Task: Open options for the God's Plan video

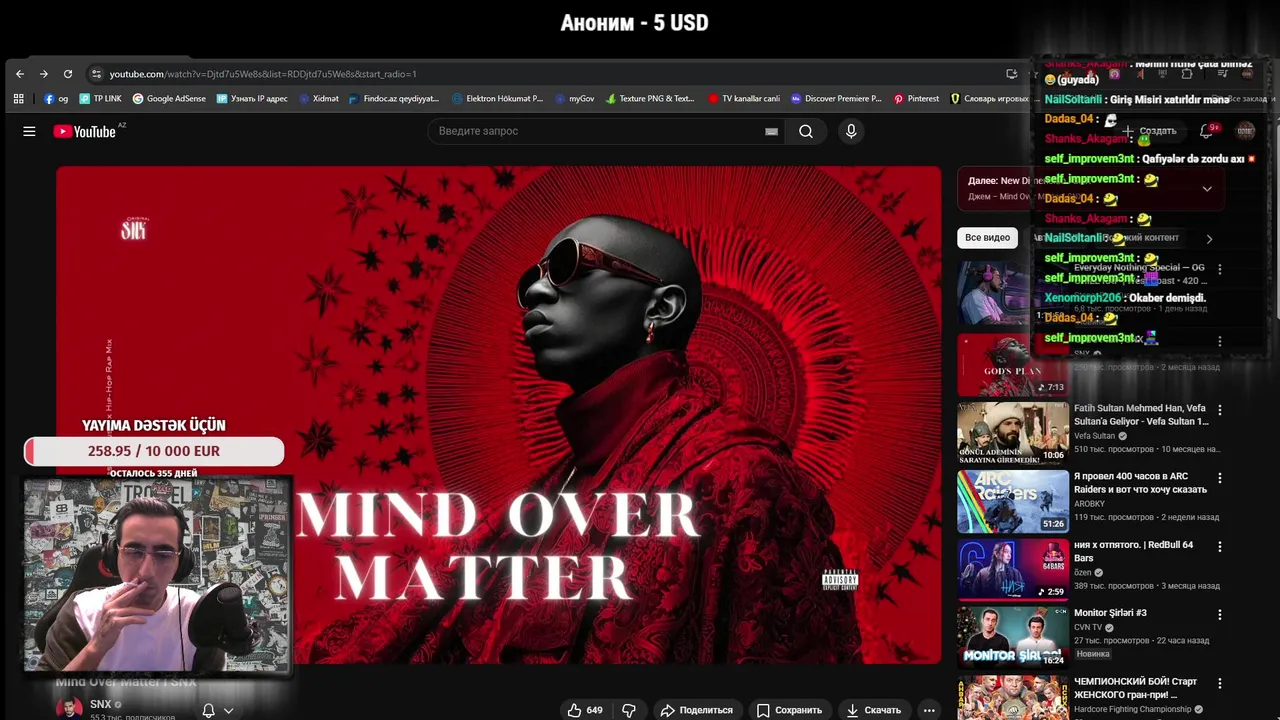Action: pyautogui.click(x=1219, y=341)
